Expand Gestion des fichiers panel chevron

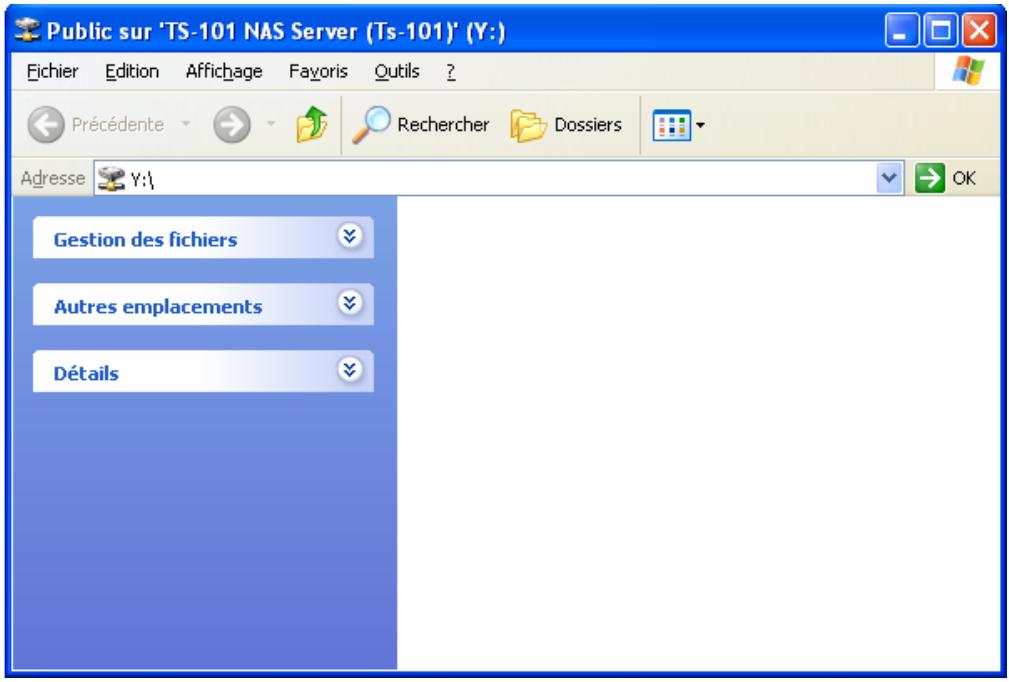coord(349,237)
